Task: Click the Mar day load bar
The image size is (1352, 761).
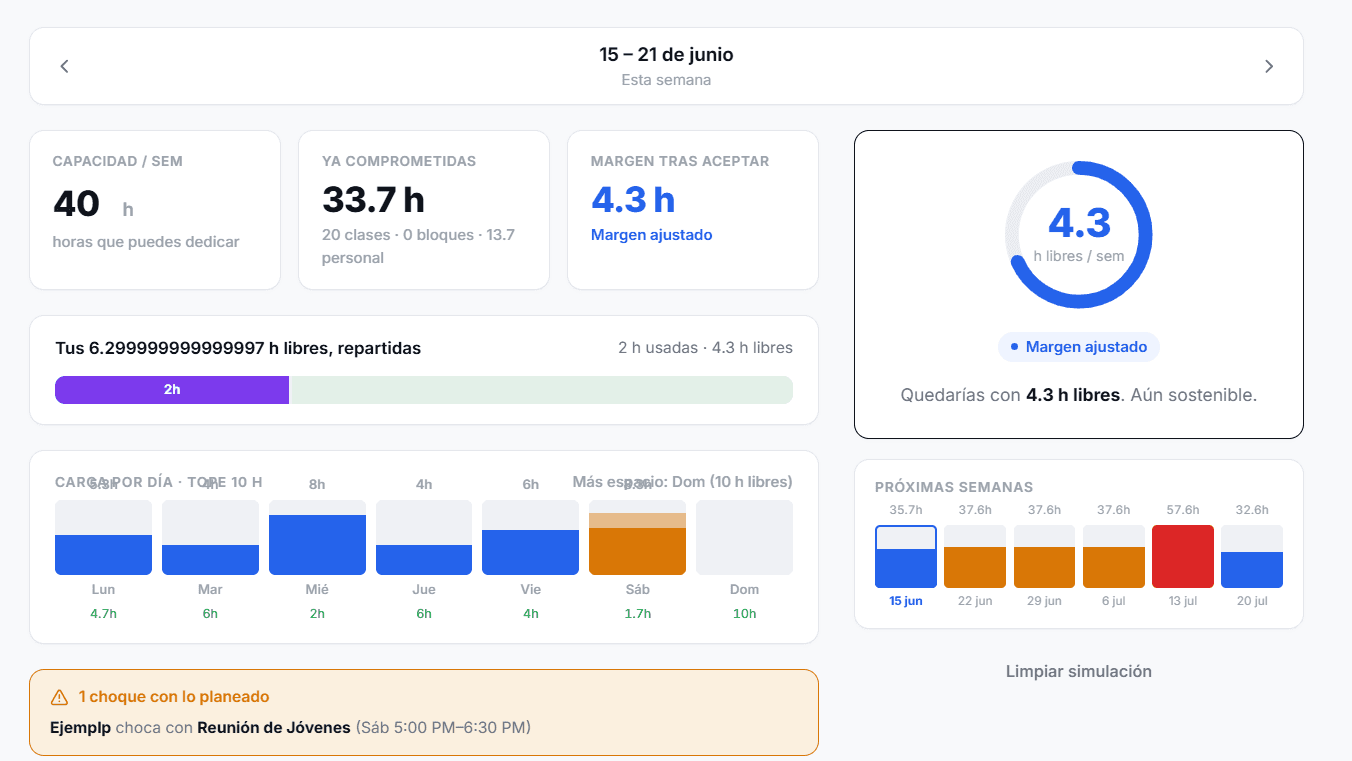Action: (x=210, y=538)
